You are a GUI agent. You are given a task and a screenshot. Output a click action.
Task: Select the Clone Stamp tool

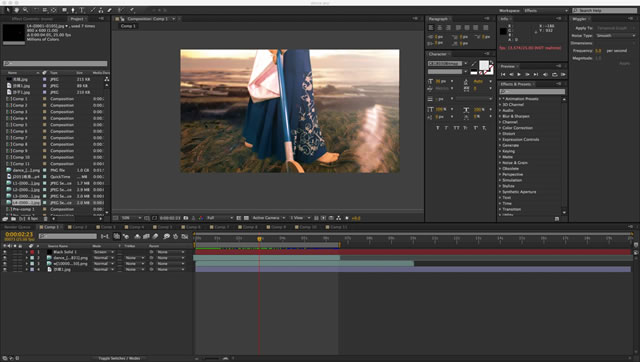[100, 10]
